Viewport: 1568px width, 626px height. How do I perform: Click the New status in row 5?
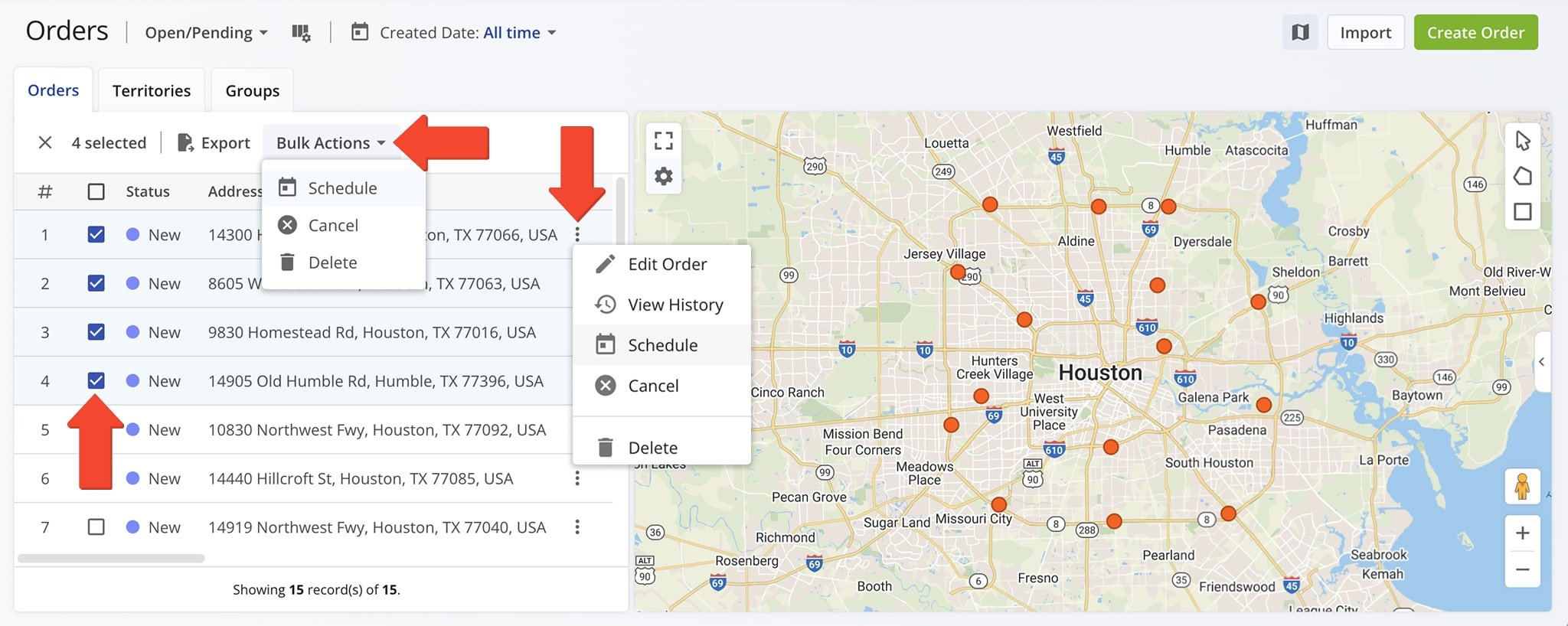pyautogui.click(x=165, y=430)
